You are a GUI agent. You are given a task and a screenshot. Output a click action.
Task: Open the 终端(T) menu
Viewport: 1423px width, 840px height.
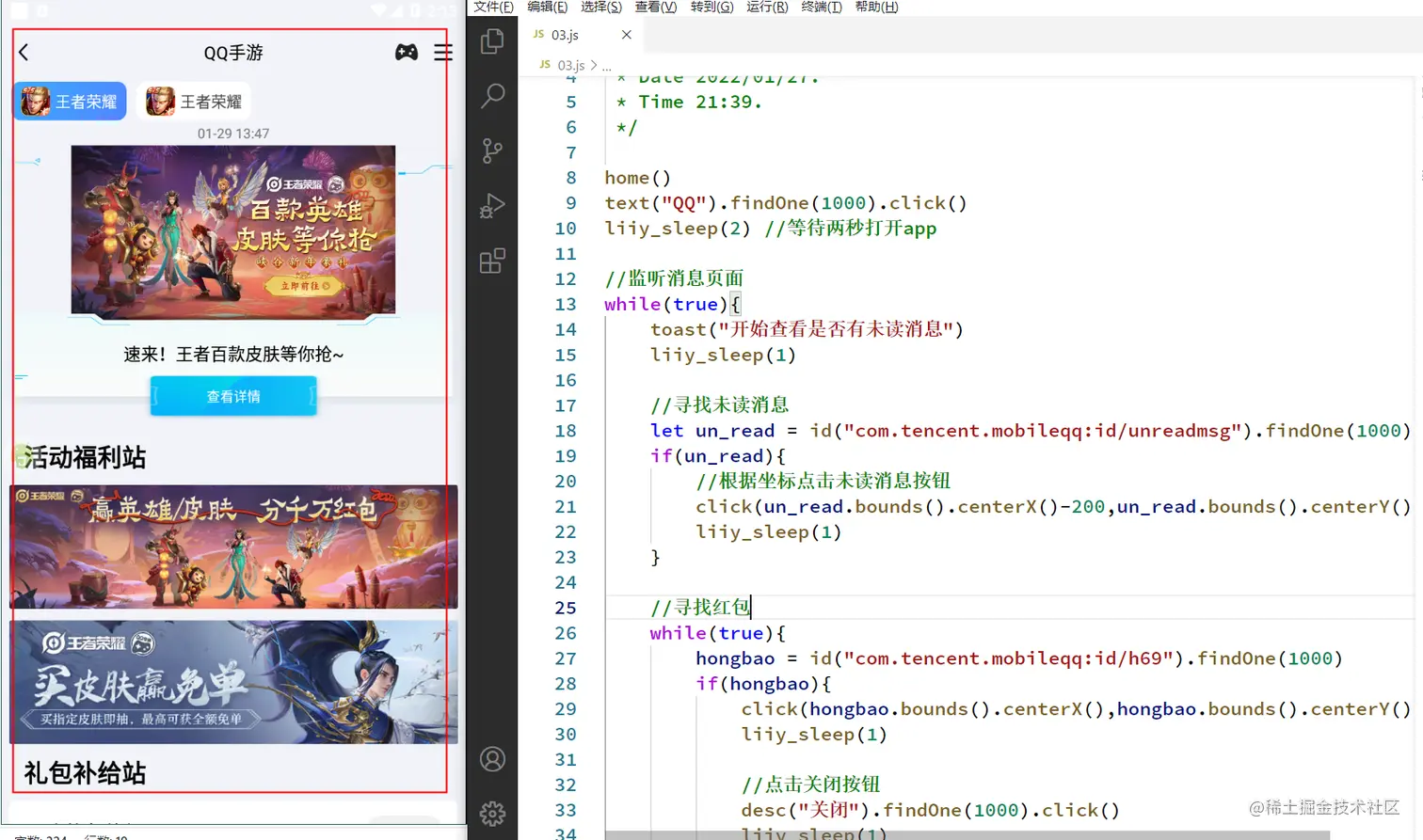pyautogui.click(x=822, y=7)
